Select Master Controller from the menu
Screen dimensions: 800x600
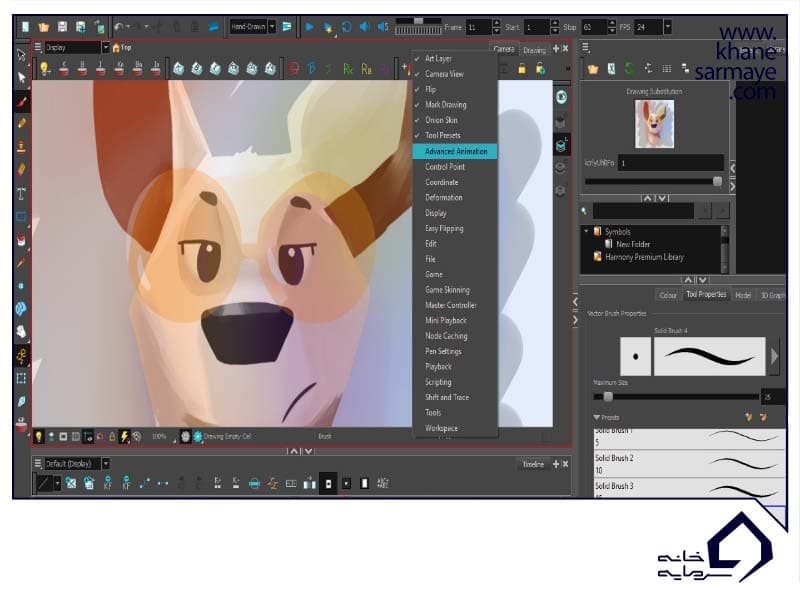coord(455,305)
